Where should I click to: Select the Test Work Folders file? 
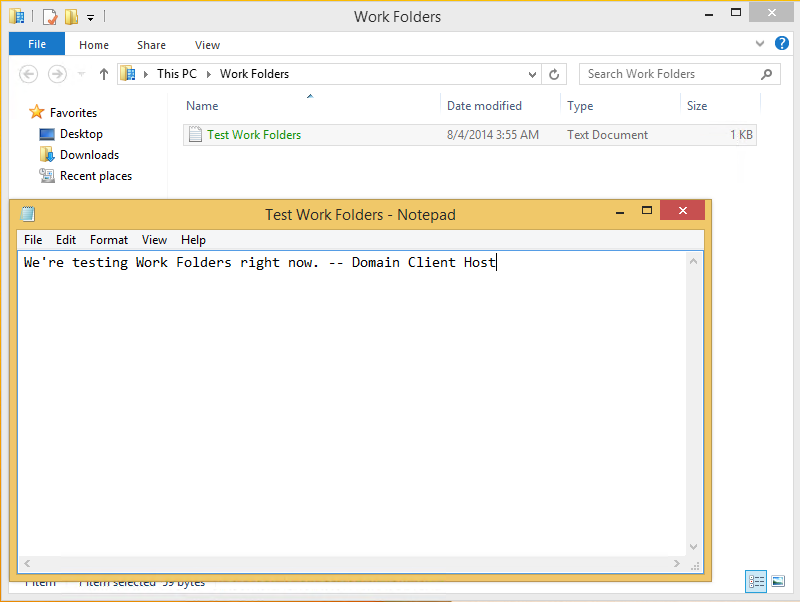click(x=469, y=135)
